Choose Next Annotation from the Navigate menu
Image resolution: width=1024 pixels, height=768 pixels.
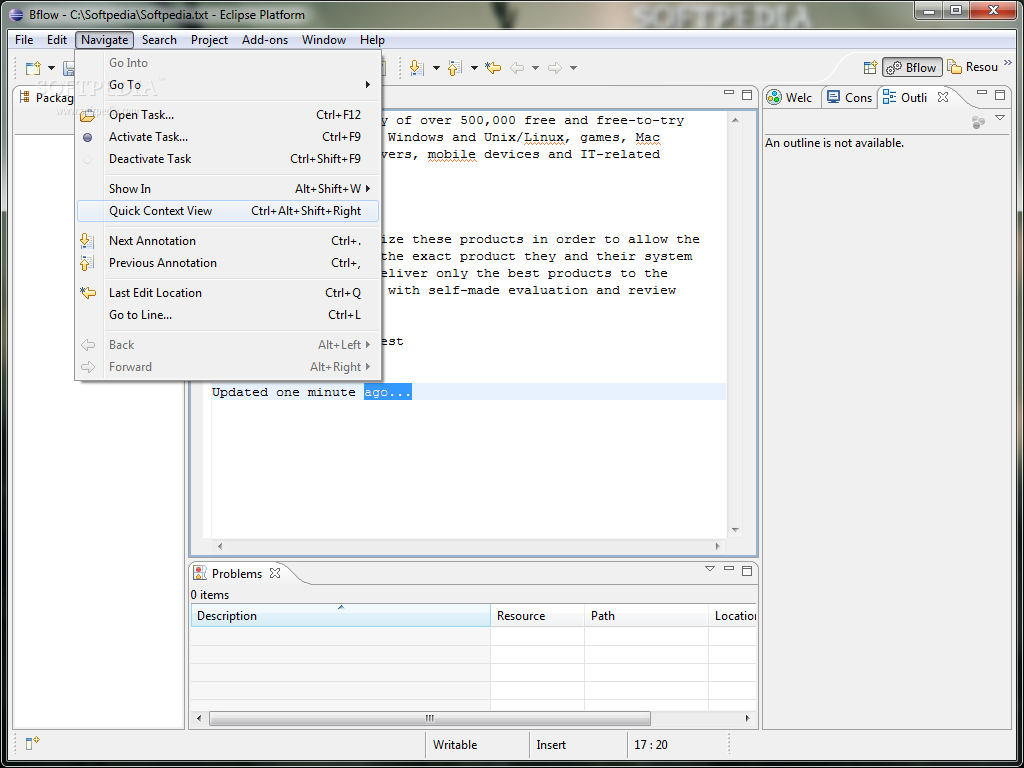[228, 241]
